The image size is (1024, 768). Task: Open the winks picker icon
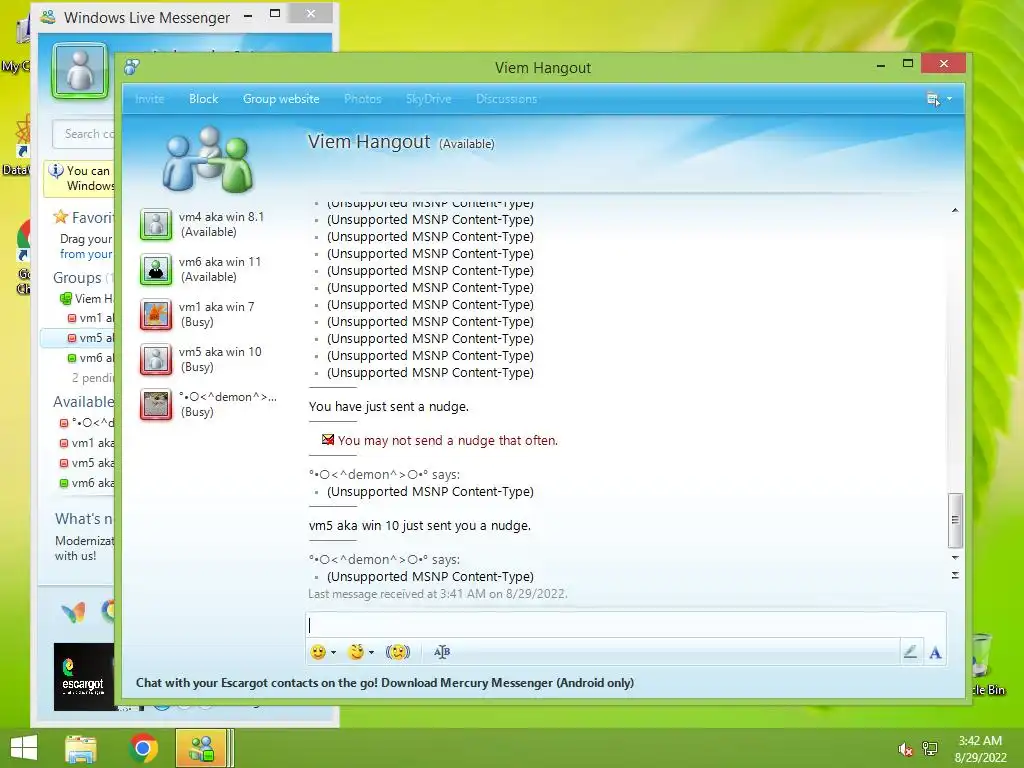click(356, 652)
